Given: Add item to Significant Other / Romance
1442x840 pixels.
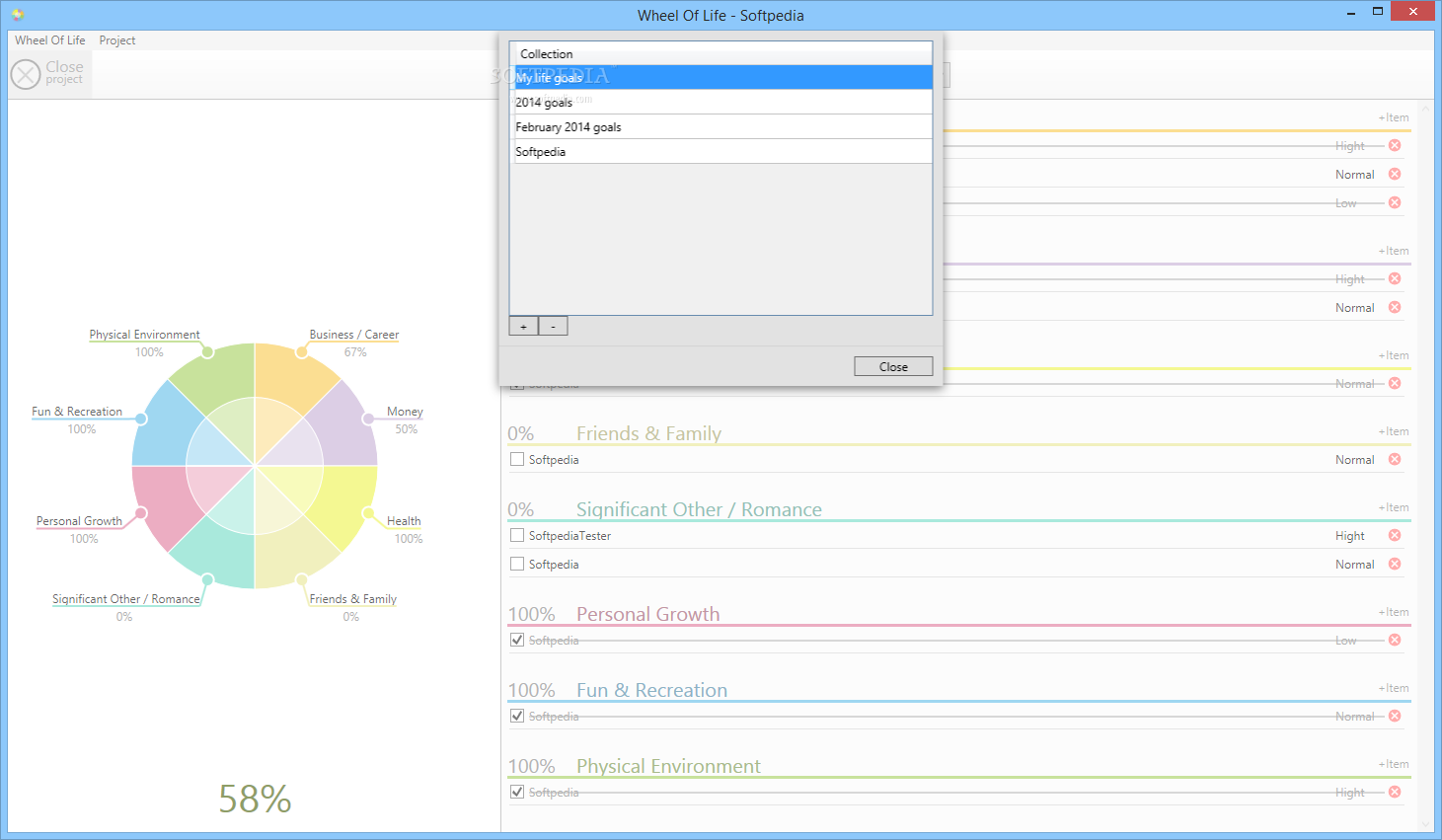Looking at the screenshot, I should pyautogui.click(x=1394, y=507).
